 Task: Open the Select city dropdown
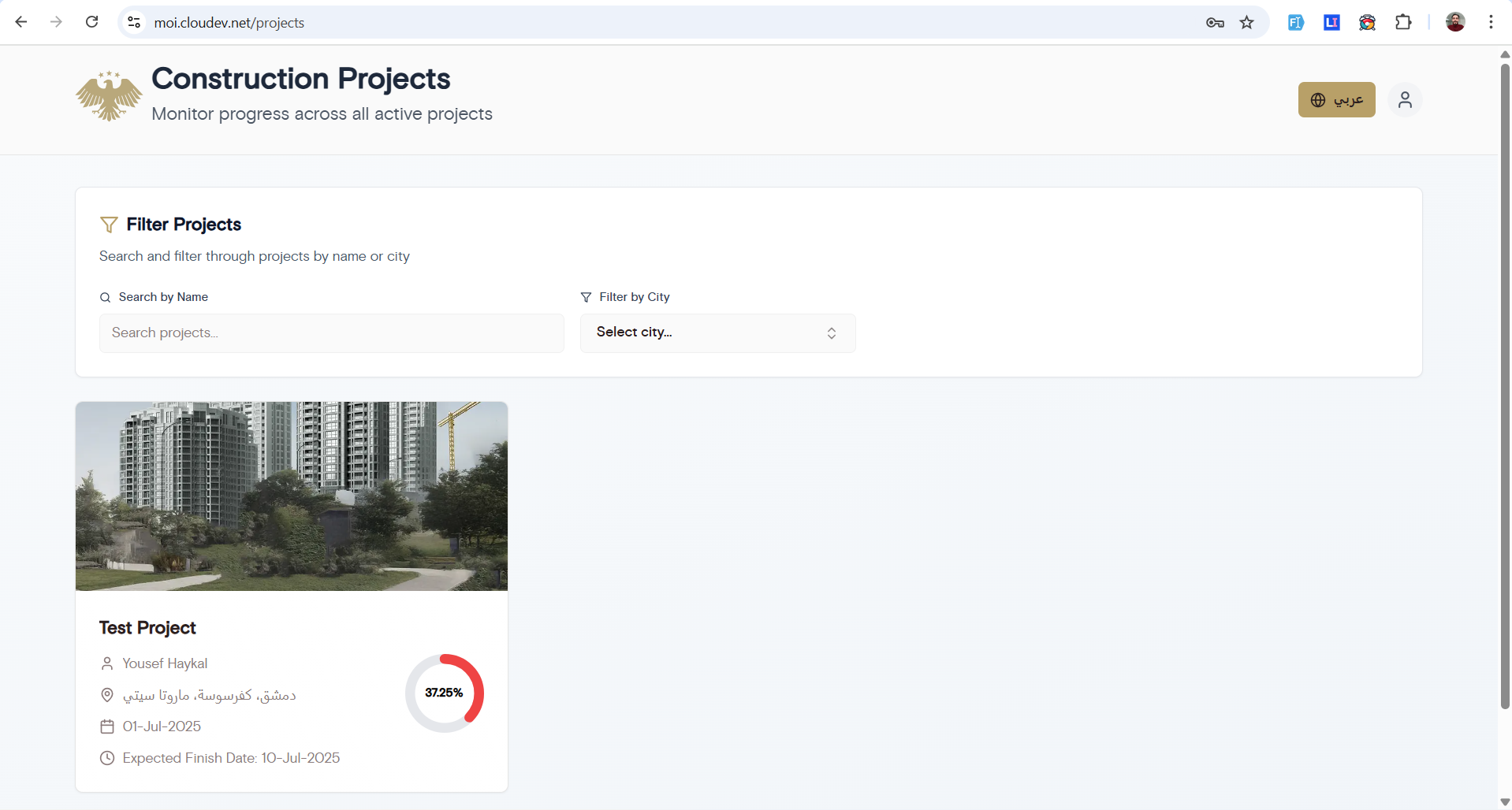click(717, 333)
